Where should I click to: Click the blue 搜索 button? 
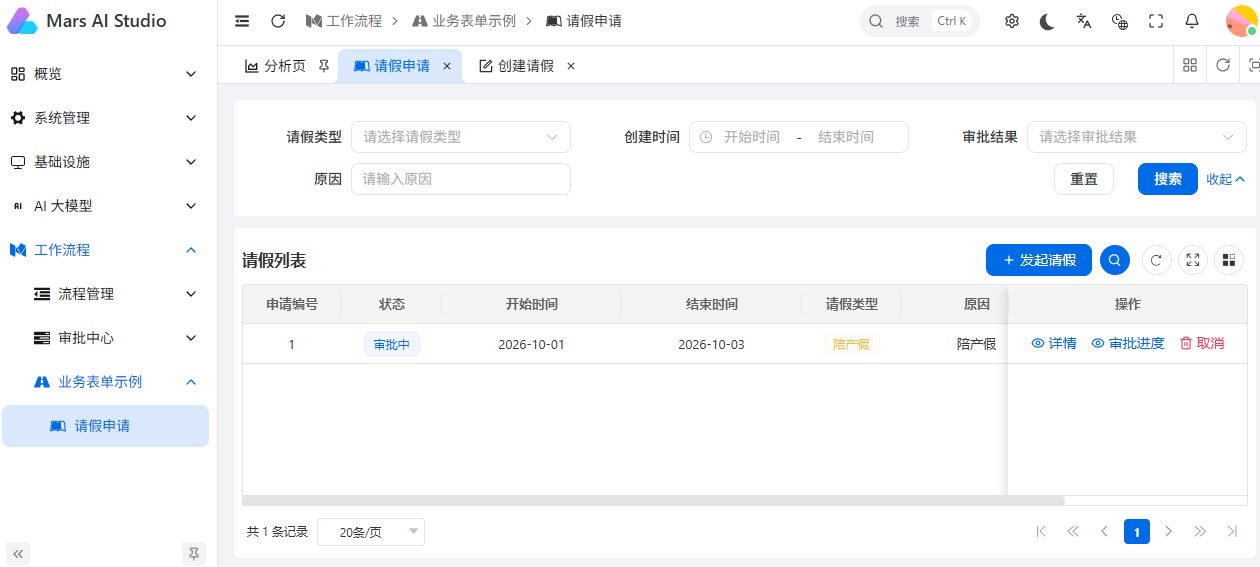click(x=1168, y=179)
